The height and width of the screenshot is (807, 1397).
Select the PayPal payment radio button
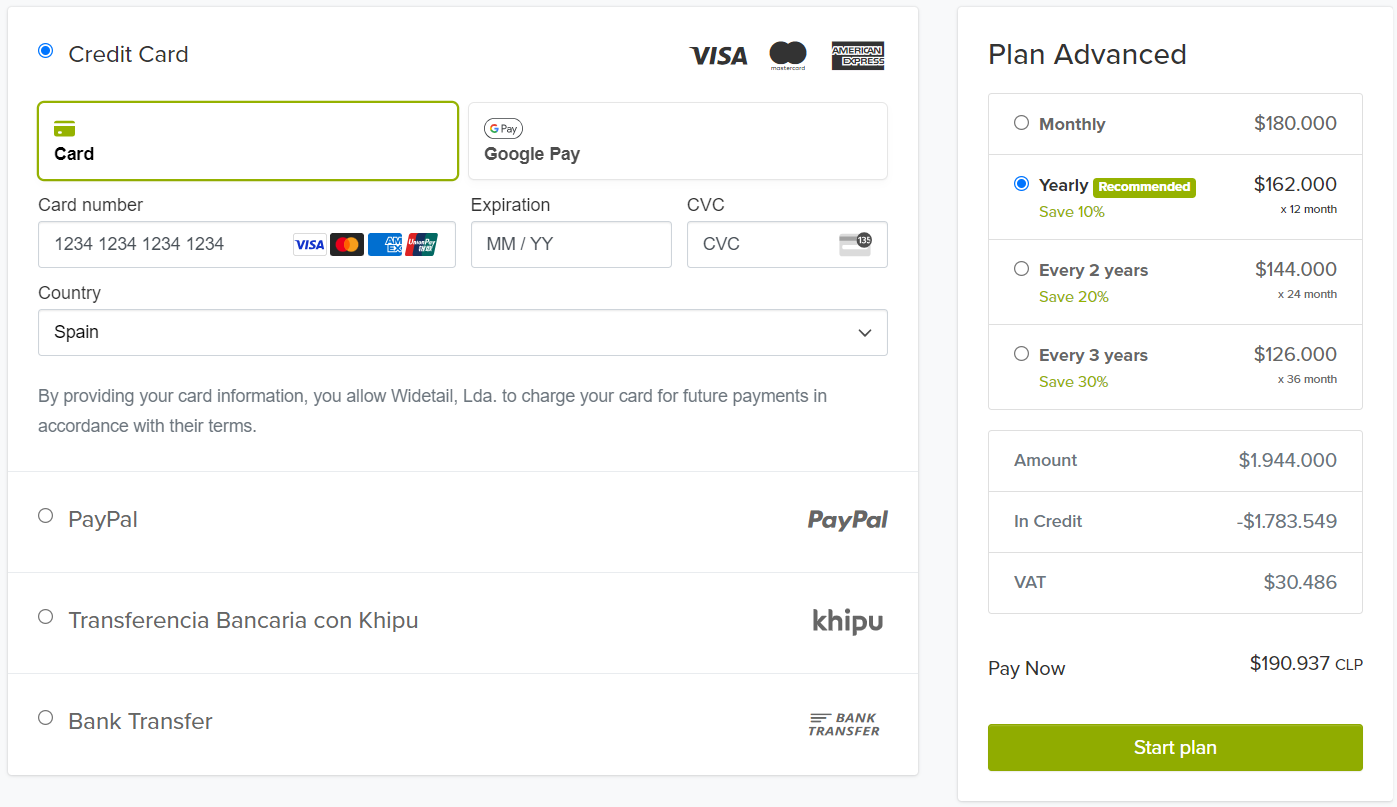[x=46, y=516]
